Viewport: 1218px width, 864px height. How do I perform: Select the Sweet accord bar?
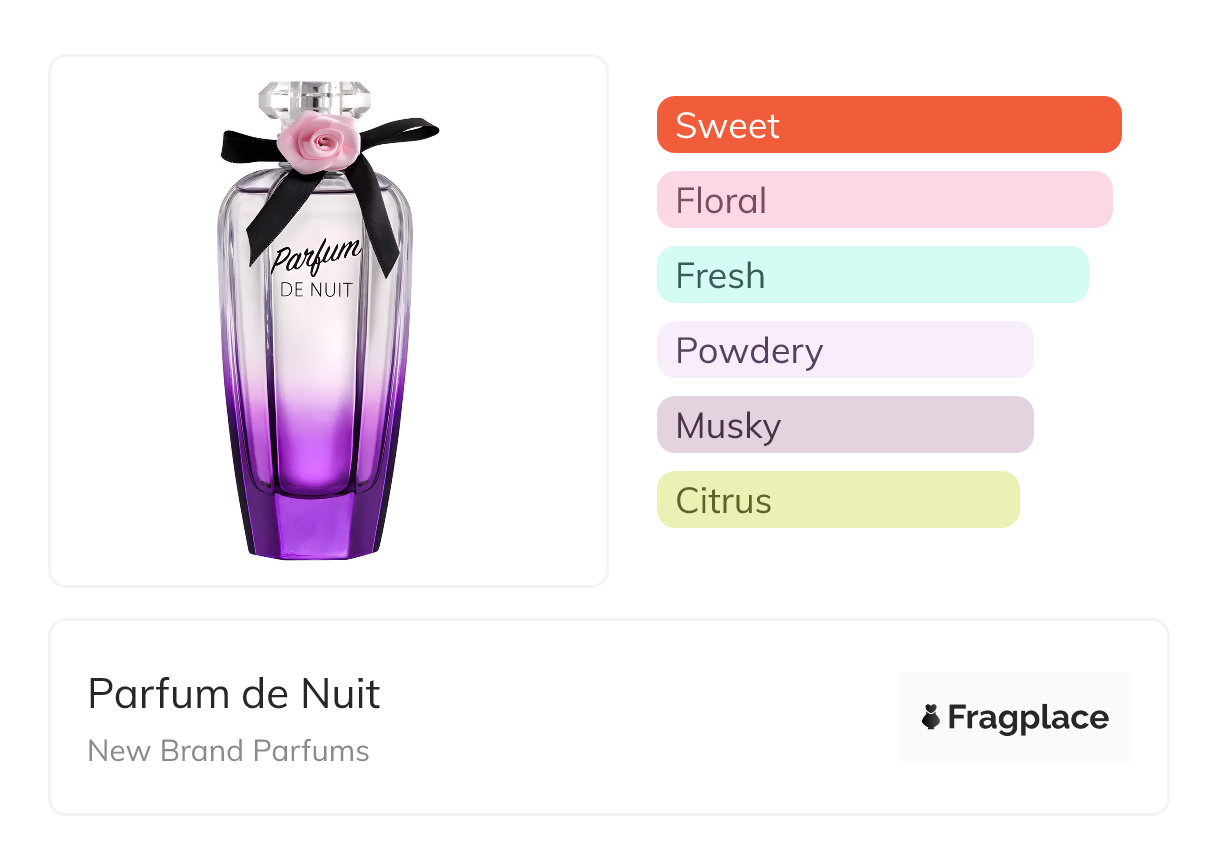pyautogui.click(x=889, y=125)
